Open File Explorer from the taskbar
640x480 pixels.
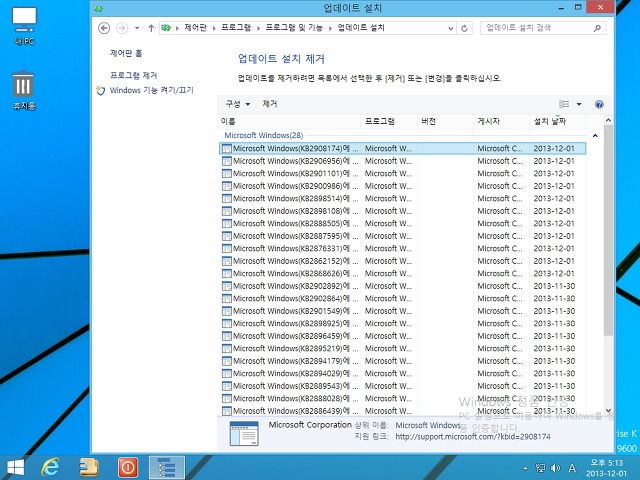click(x=89, y=468)
